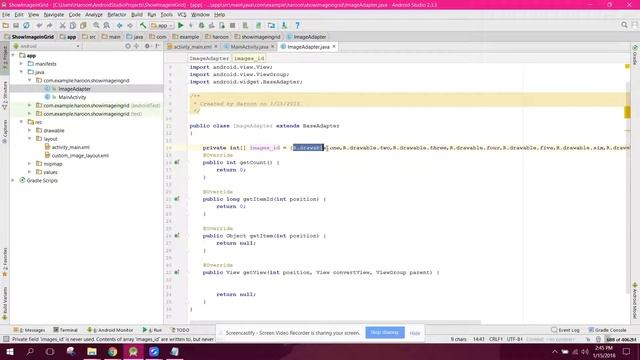Click the Synchronize toolbar icon
Image resolution: width=640 pixels, height=360 pixels.
27,25
